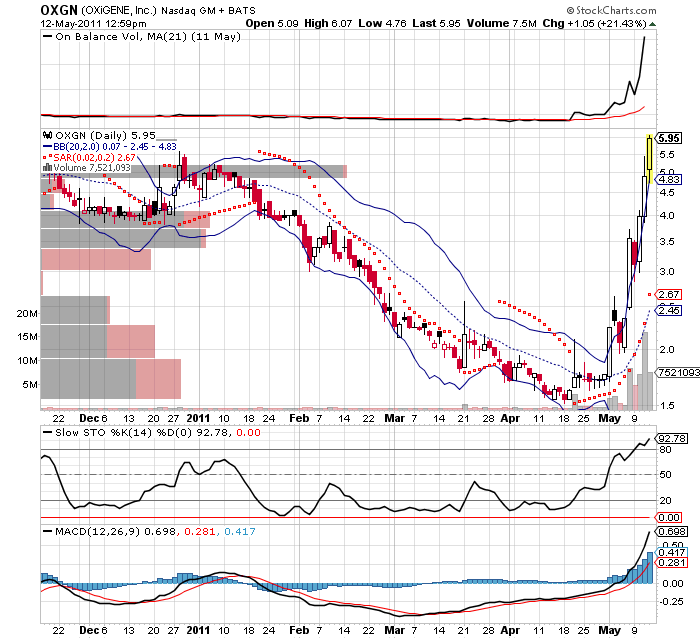
Task: Click the 5M volume axis label
Action: (x=30, y=384)
